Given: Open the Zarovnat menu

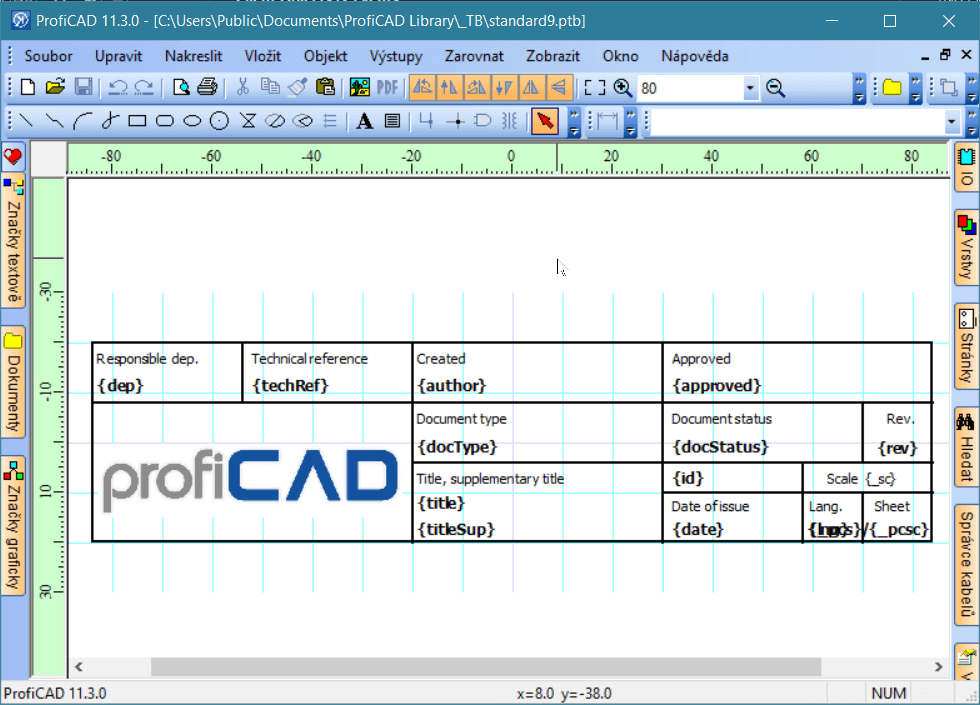Looking at the screenshot, I should click(474, 56).
